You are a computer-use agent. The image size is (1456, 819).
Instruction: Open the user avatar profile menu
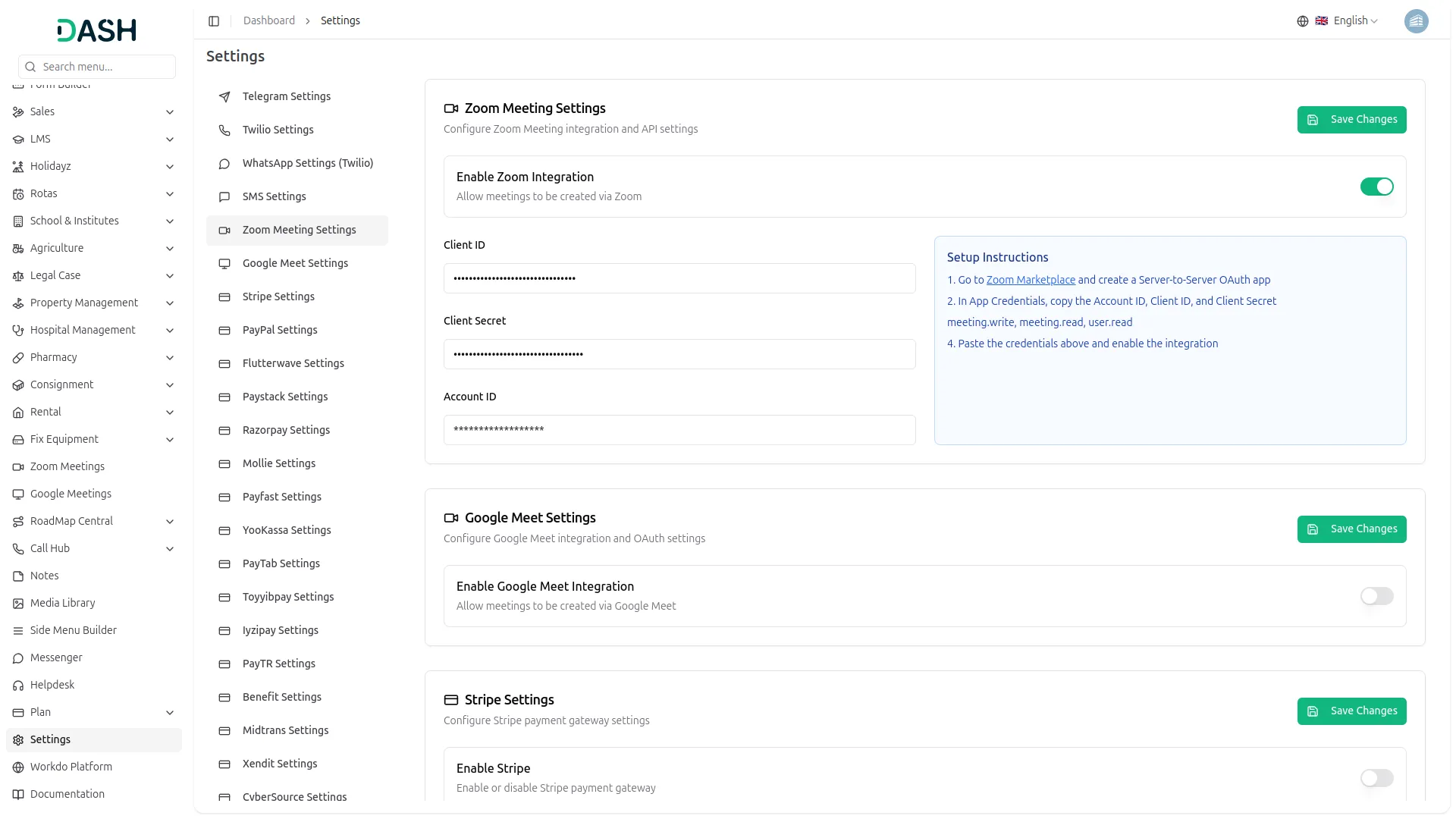point(1416,21)
